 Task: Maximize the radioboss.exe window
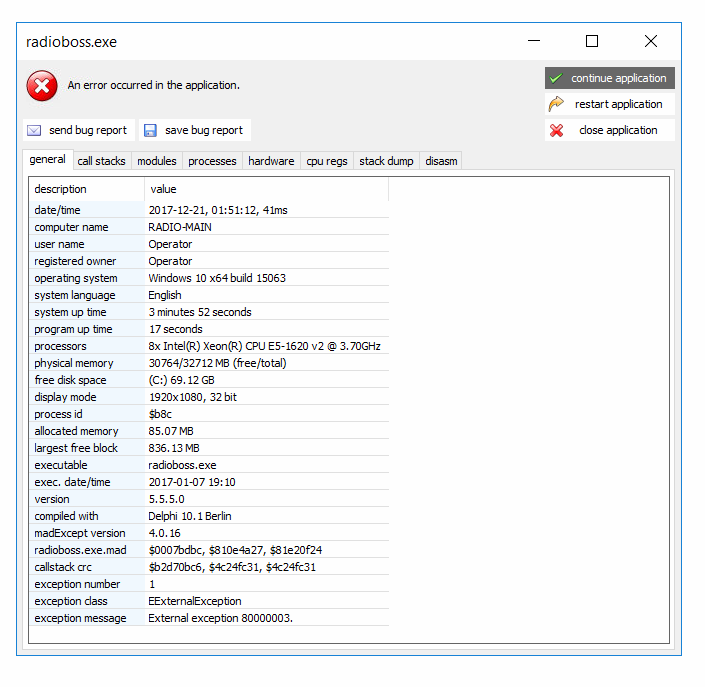[592, 41]
